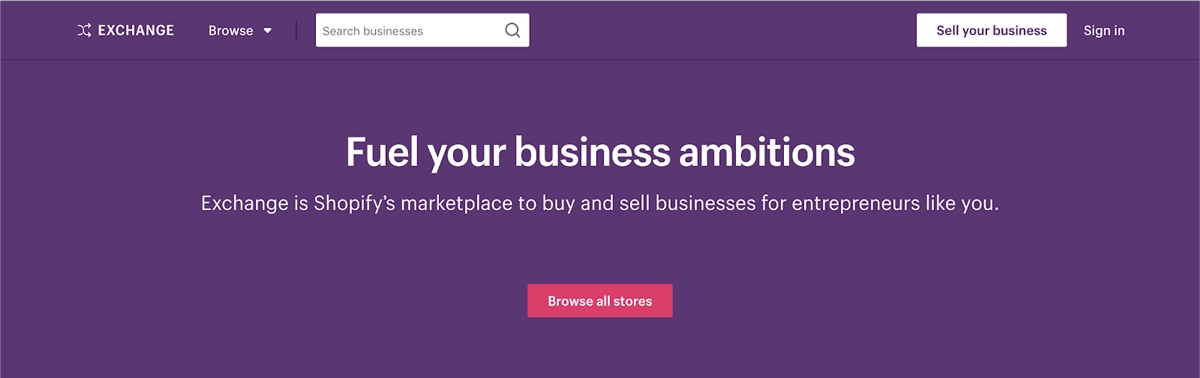The image size is (1200, 378).
Task: Open the Browse menu label
Action: (231, 30)
